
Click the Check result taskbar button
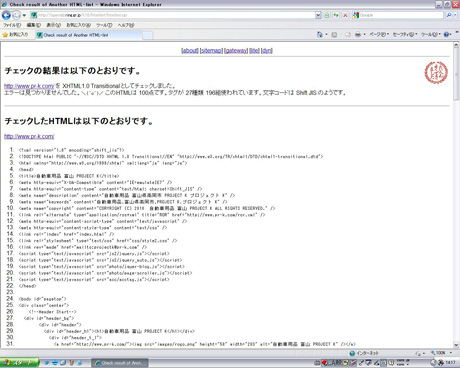pyautogui.click(x=120, y=363)
